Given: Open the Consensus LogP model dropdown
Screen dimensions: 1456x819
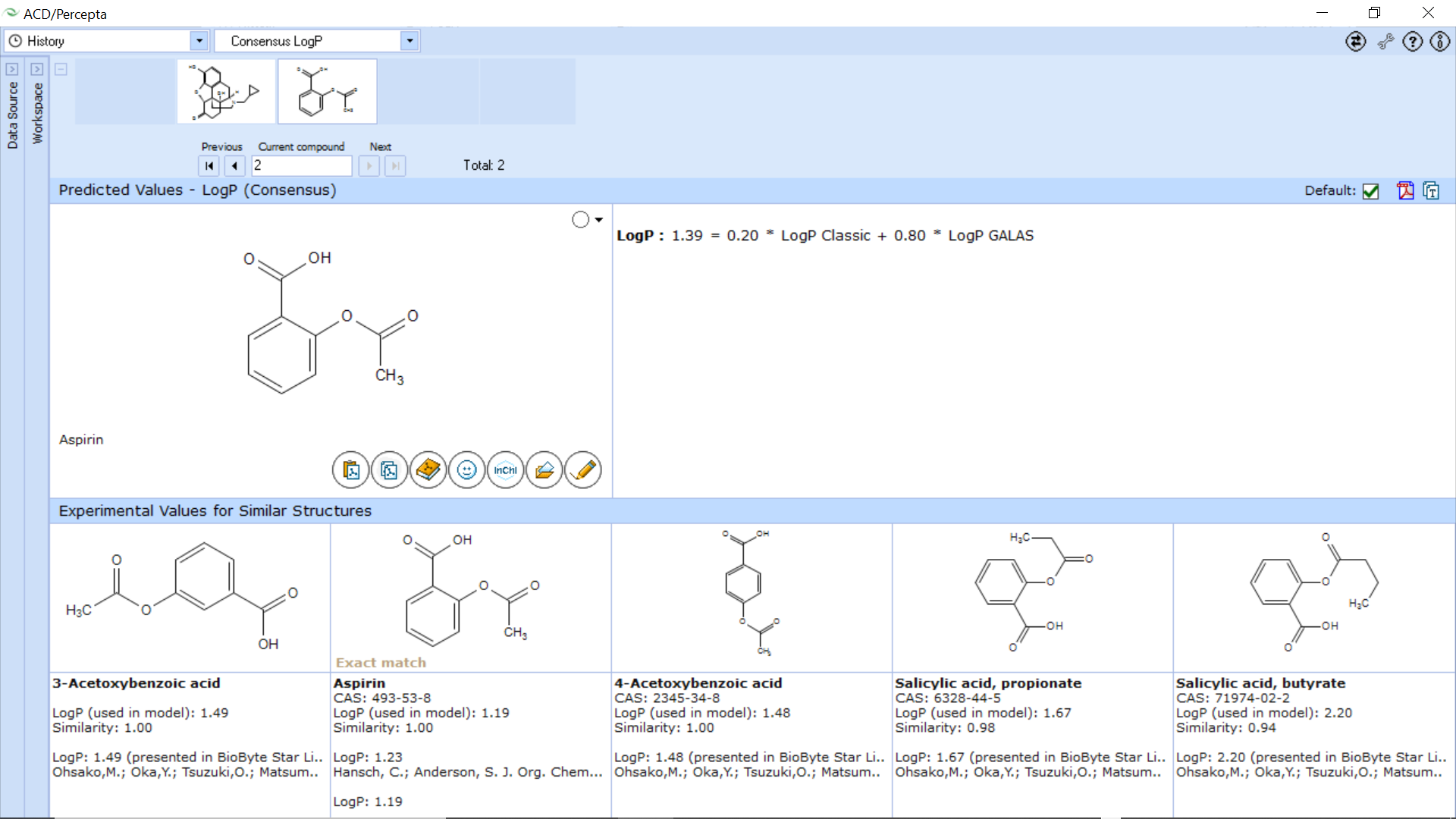Looking at the screenshot, I should click(409, 40).
